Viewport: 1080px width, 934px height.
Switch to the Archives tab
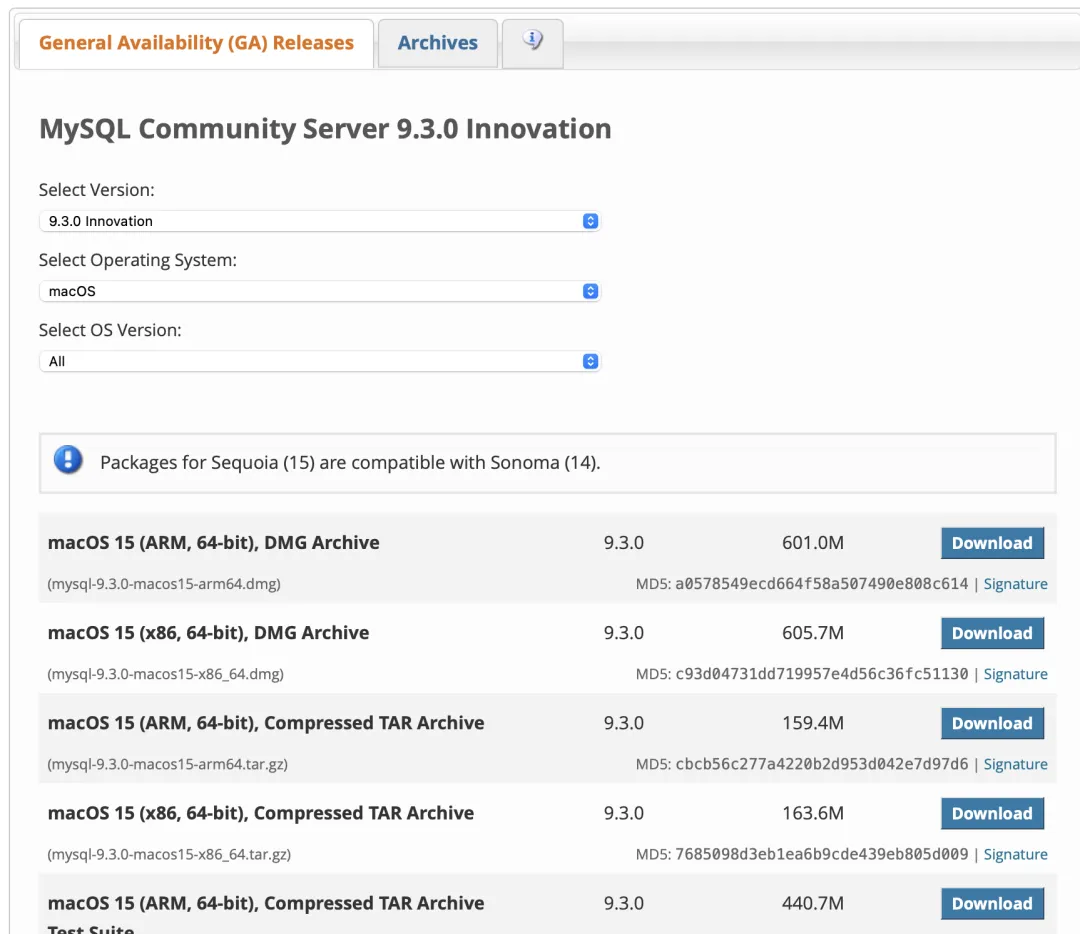437,43
